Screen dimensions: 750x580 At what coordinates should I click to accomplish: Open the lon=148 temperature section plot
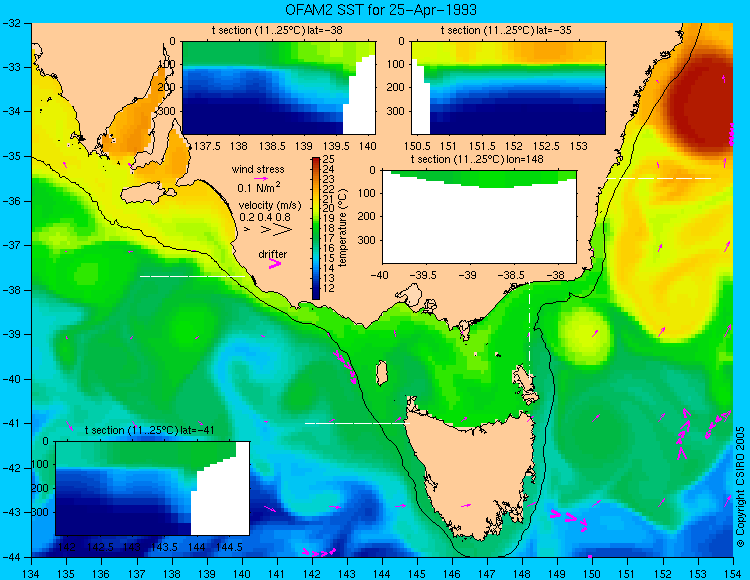click(479, 217)
